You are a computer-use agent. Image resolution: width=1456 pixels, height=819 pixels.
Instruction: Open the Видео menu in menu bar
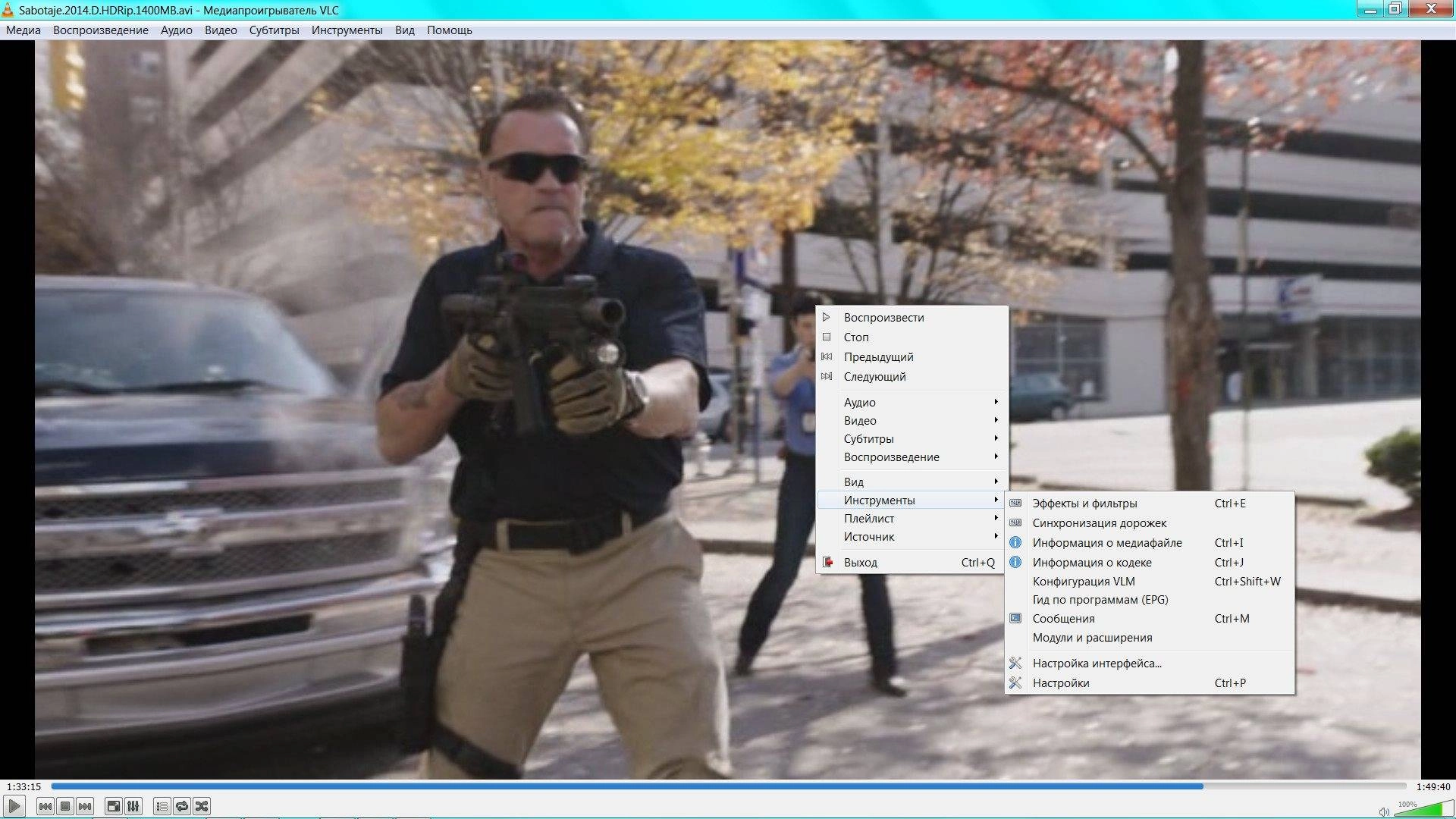221,30
